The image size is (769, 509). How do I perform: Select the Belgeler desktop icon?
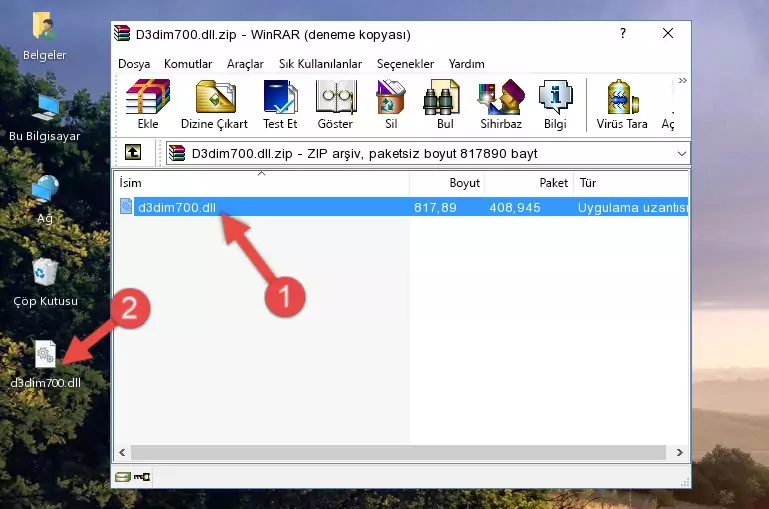click(44, 37)
